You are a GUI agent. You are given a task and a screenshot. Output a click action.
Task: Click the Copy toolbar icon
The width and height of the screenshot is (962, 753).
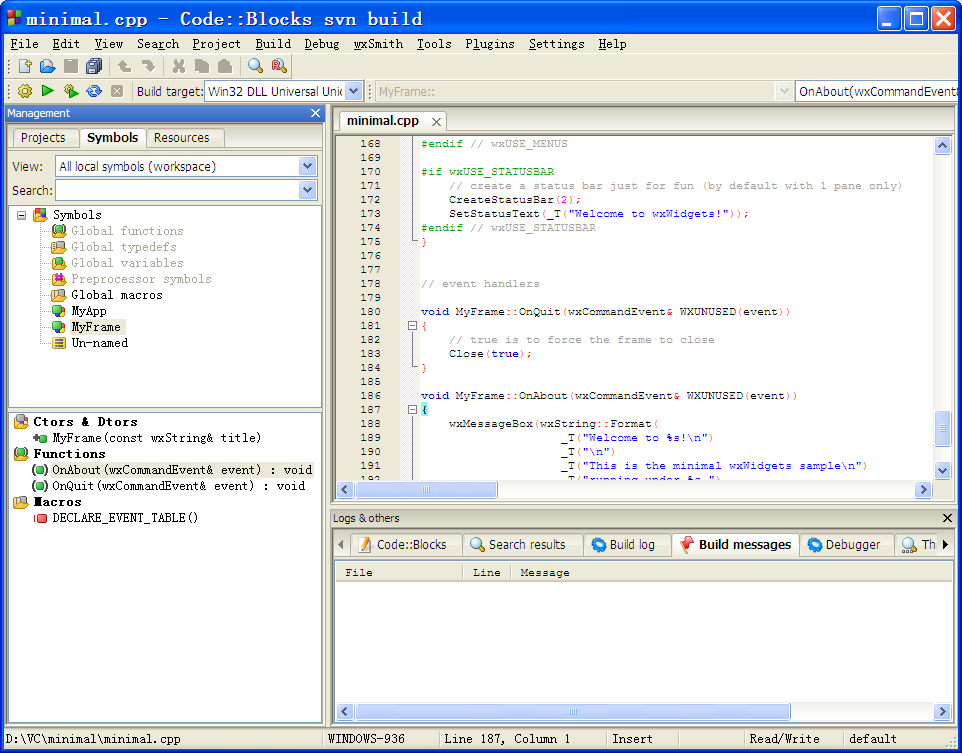202,66
